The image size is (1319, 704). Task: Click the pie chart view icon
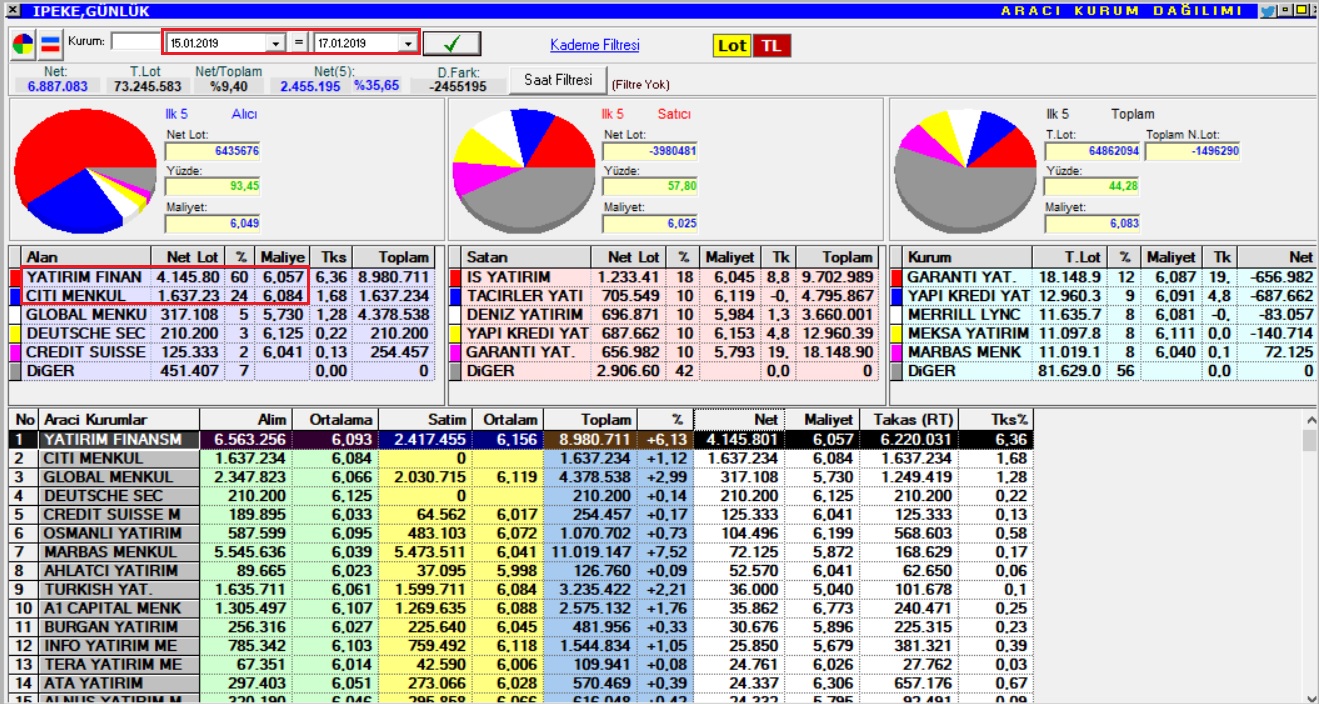23,44
